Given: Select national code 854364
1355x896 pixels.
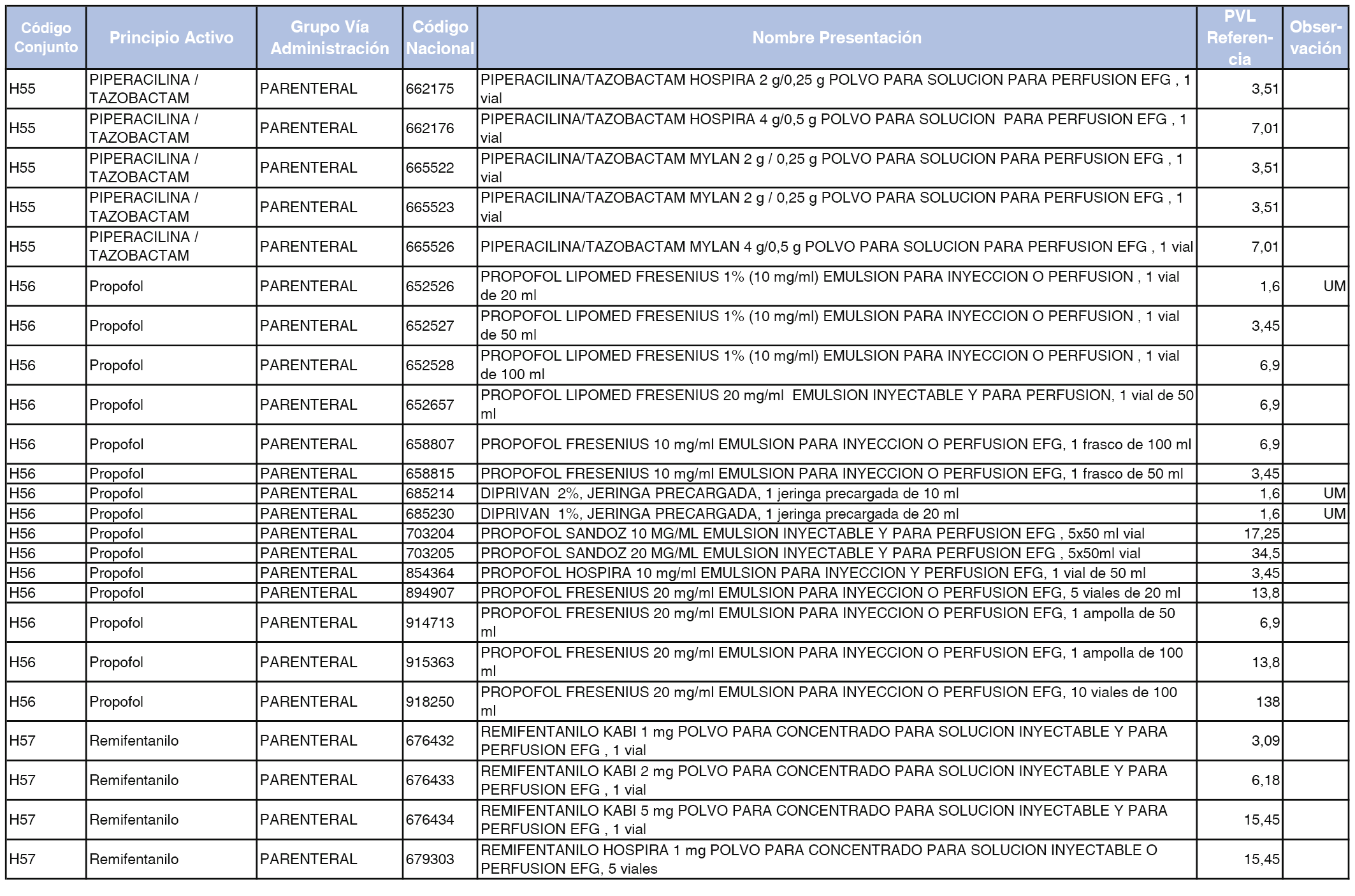Looking at the screenshot, I should pyautogui.click(x=430, y=573).
